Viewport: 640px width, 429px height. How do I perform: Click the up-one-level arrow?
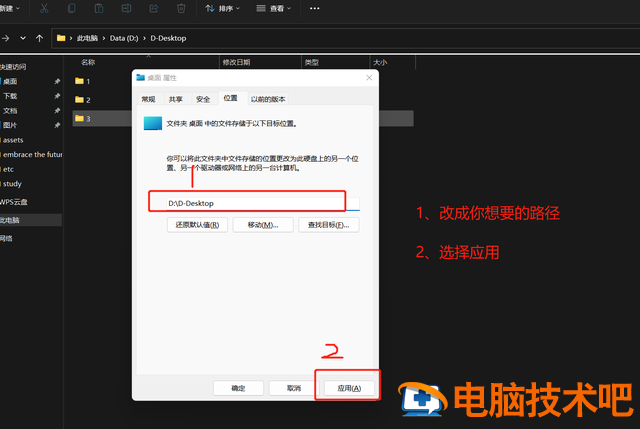pos(39,38)
